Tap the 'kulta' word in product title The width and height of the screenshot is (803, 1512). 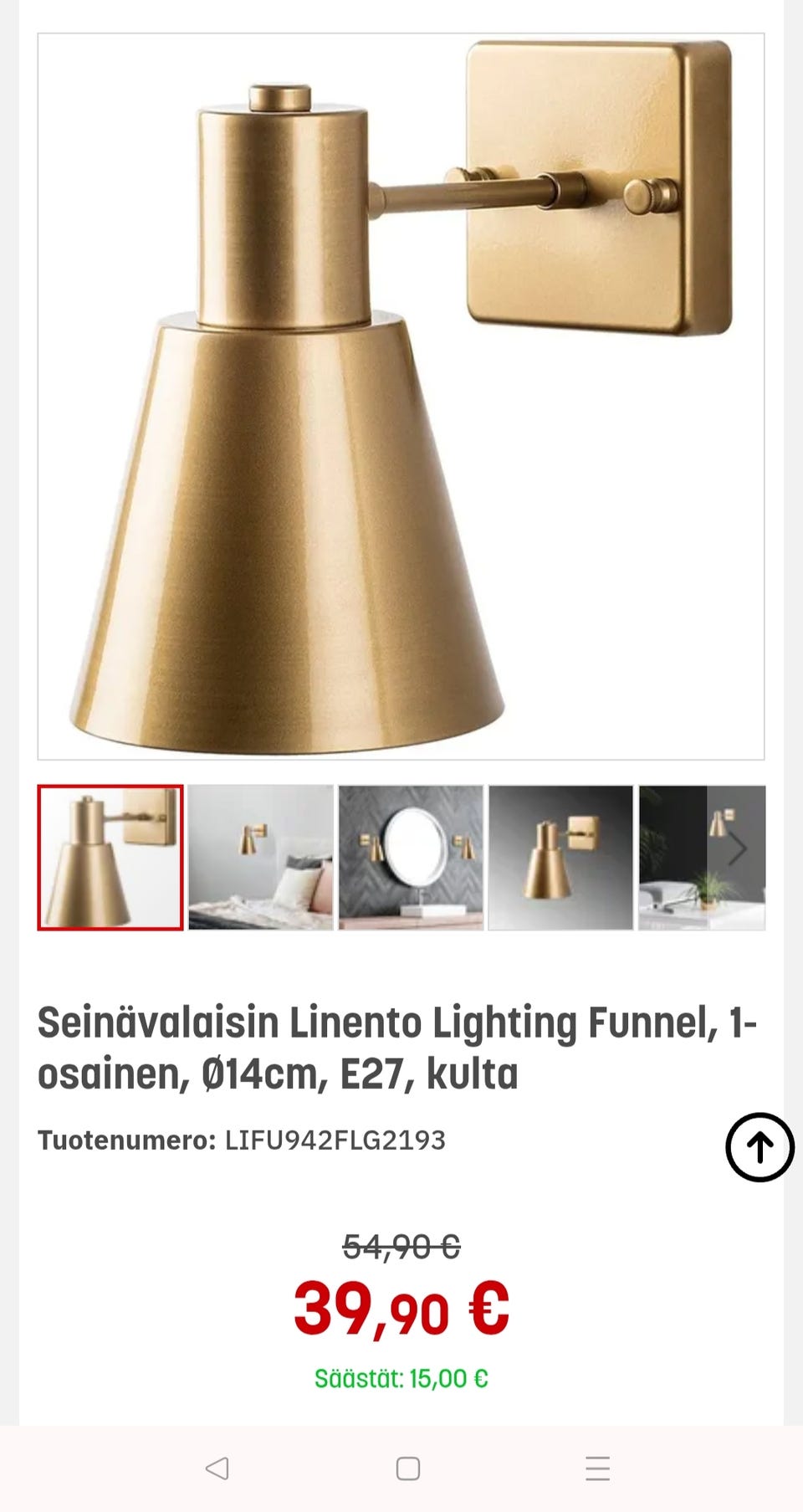(x=473, y=1074)
